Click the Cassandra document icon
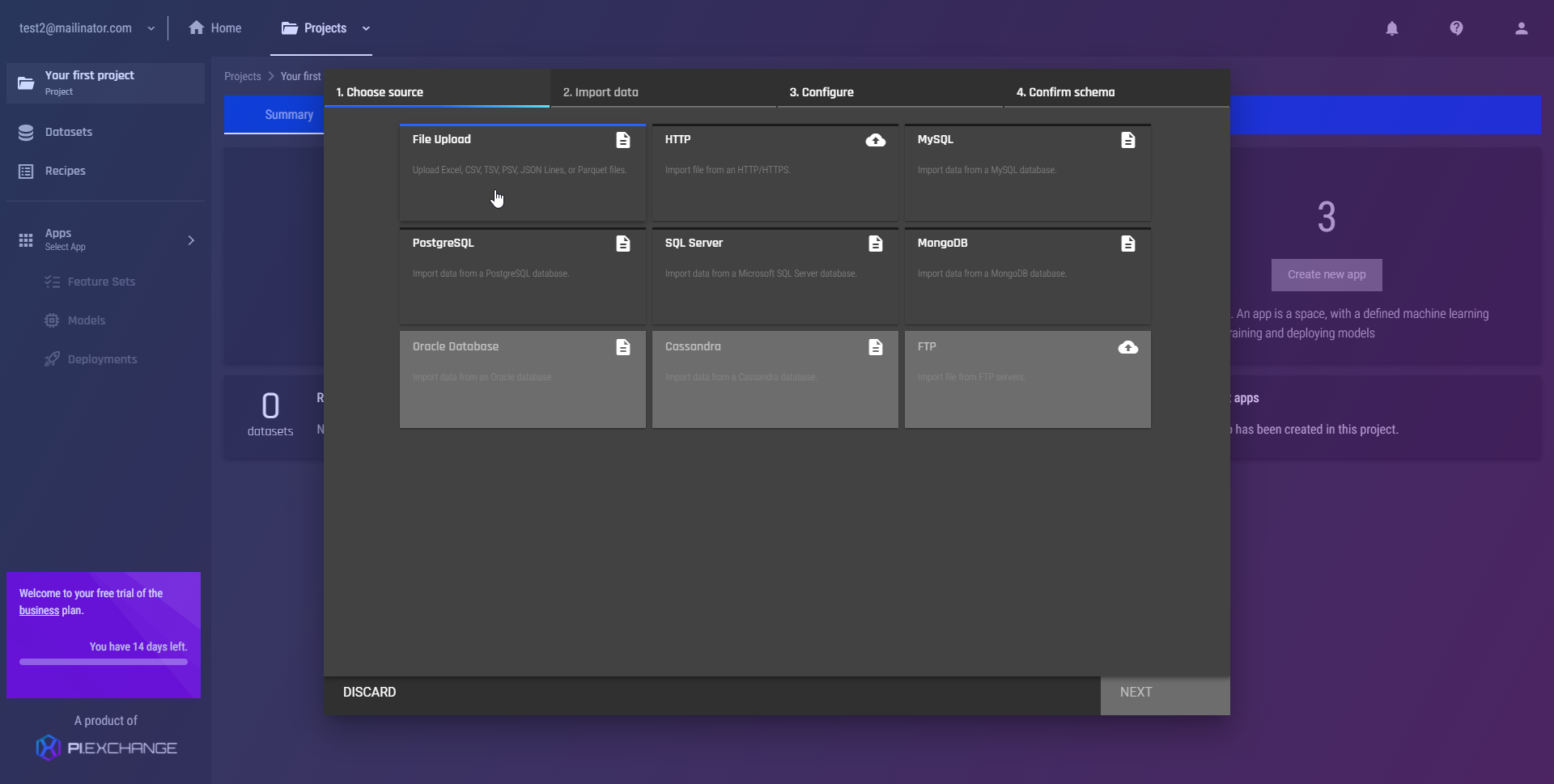The image size is (1554, 784). coord(875,347)
